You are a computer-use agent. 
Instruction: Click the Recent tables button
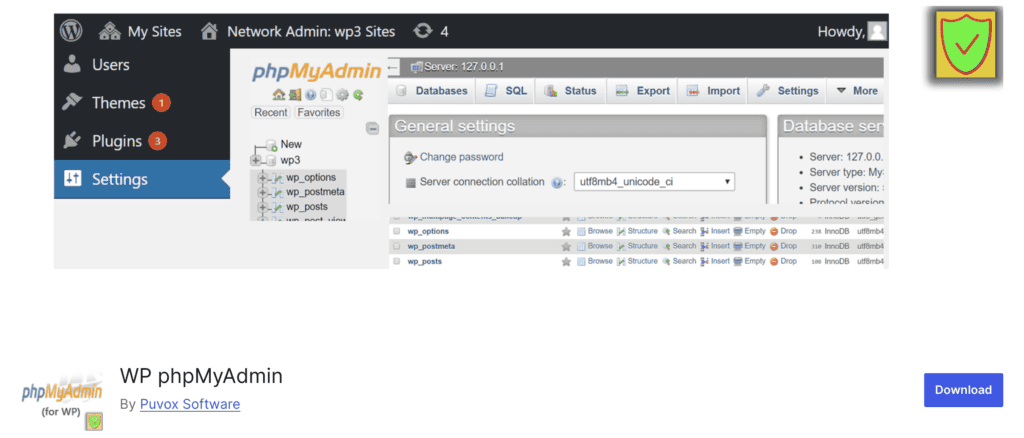[271, 112]
